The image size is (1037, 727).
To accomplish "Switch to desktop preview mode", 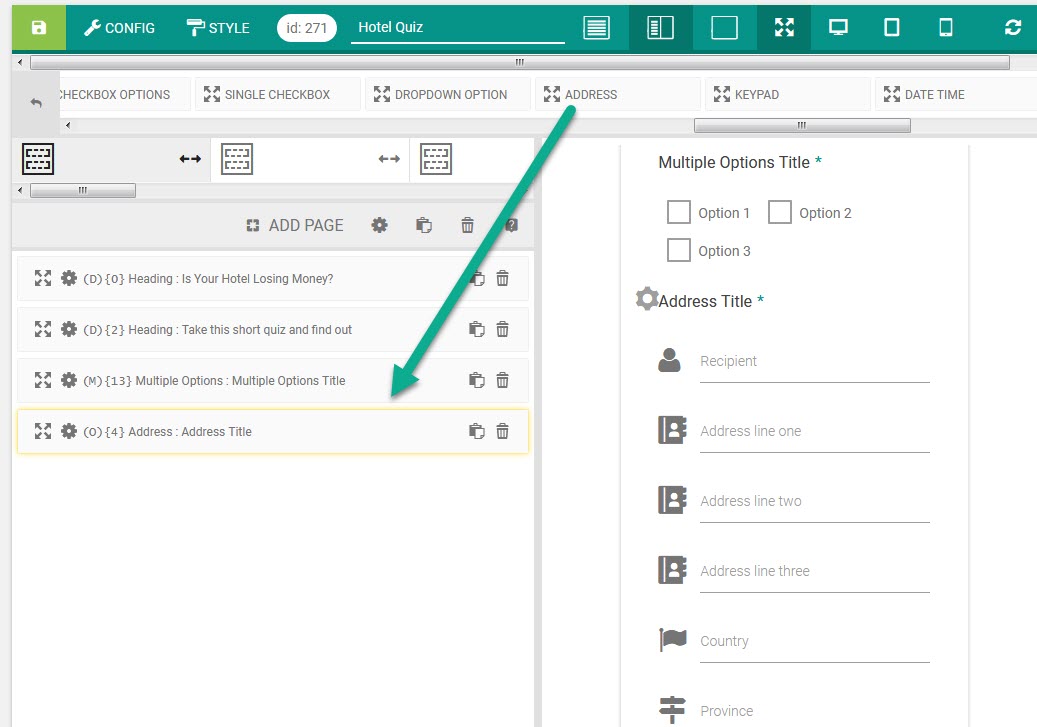I will pos(838,27).
